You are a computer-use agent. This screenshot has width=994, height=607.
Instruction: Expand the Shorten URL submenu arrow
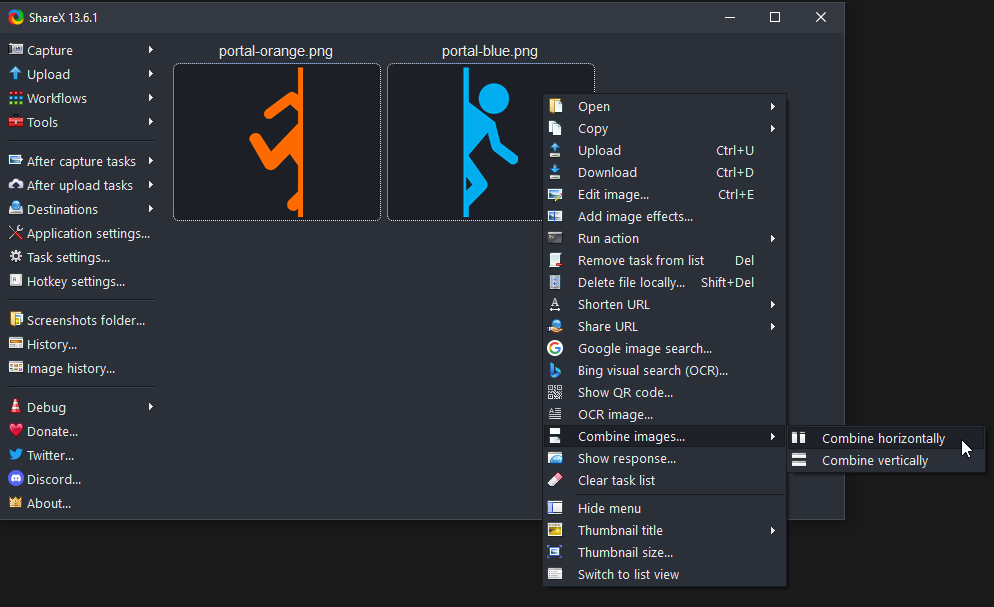point(773,304)
